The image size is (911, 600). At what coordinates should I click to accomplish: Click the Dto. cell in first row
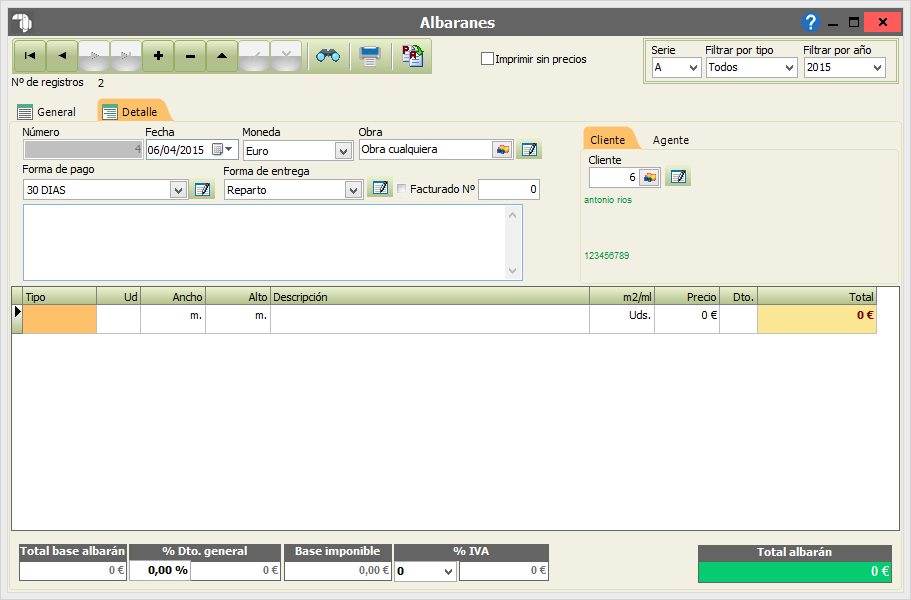tap(738, 319)
